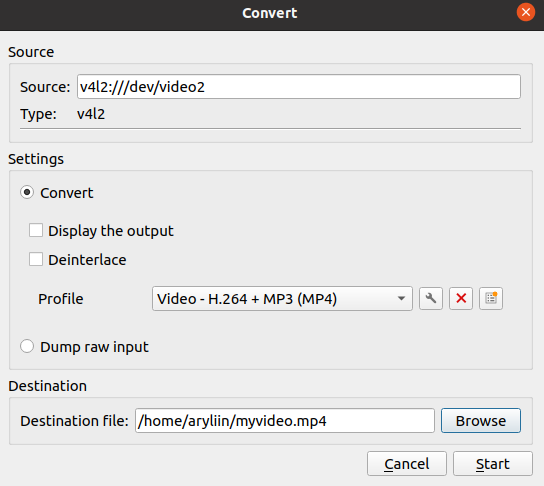Image resolution: width=544 pixels, height=486 pixels.
Task: Click the v4l2 Type value text
Action: 91,114
